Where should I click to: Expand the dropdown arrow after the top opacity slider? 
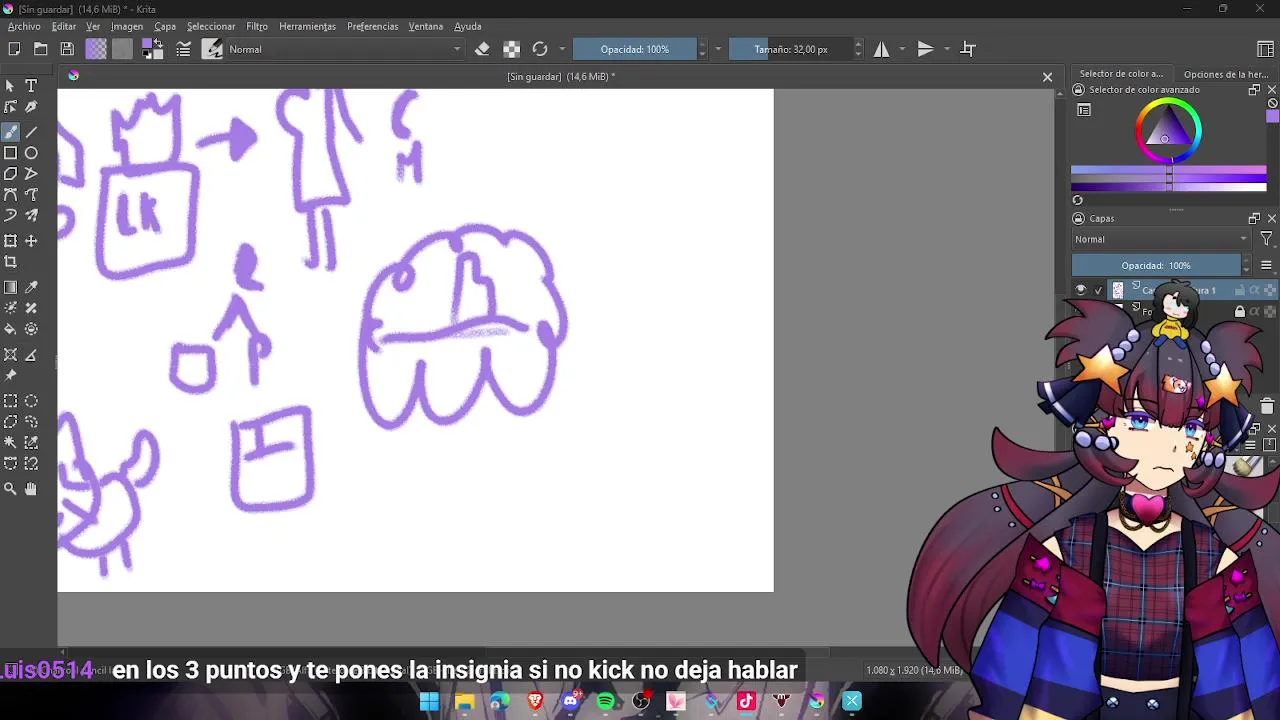[718, 49]
